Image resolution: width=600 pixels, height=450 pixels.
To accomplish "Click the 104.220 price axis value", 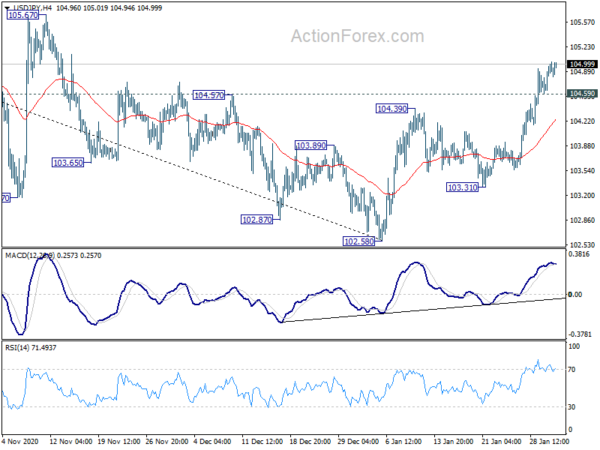I will click(582, 121).
